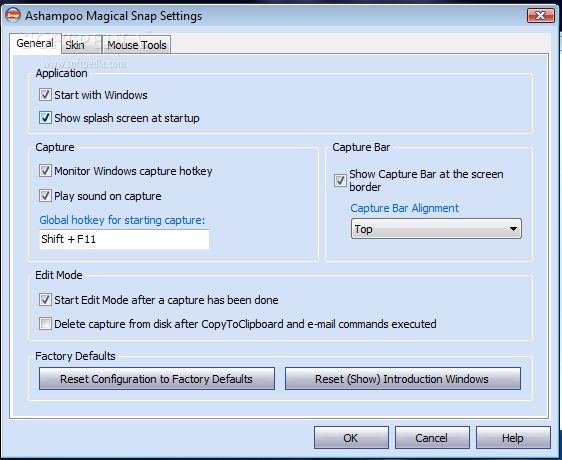
Task: Enable Delete capture from disk option
Action: (x=45, y=324)
